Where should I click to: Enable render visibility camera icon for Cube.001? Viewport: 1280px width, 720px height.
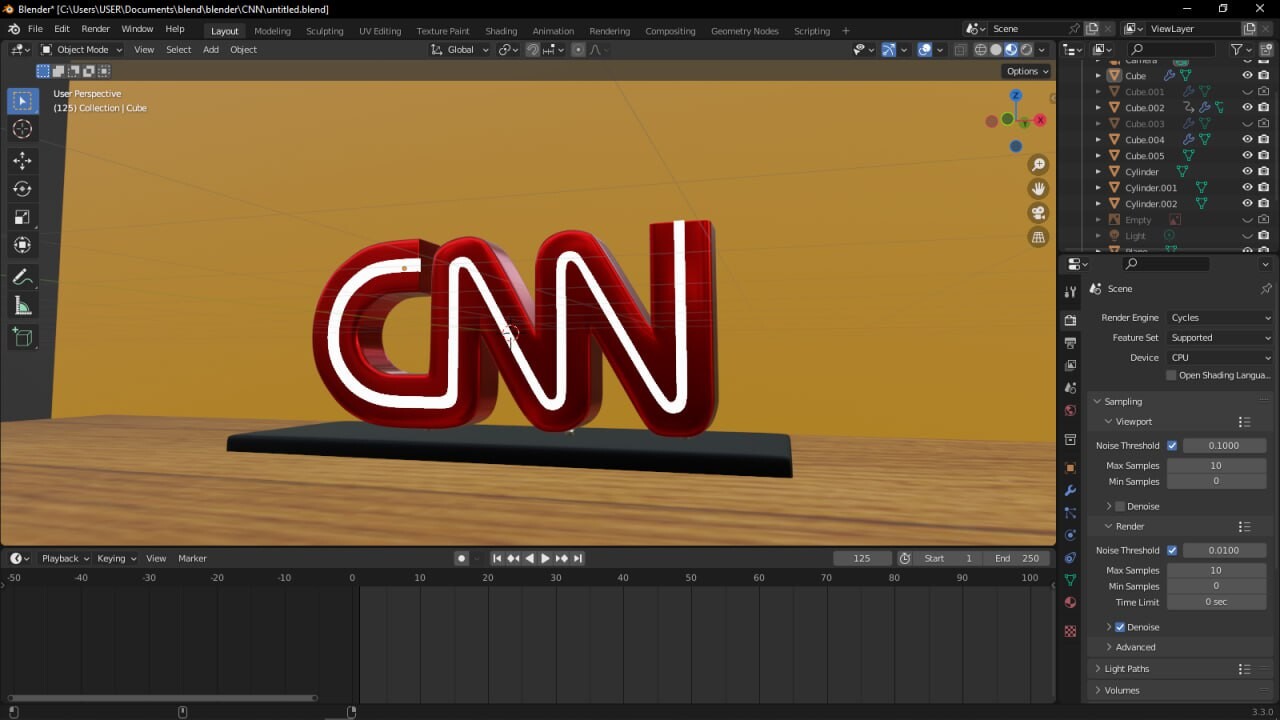(x=1264, y=92)
